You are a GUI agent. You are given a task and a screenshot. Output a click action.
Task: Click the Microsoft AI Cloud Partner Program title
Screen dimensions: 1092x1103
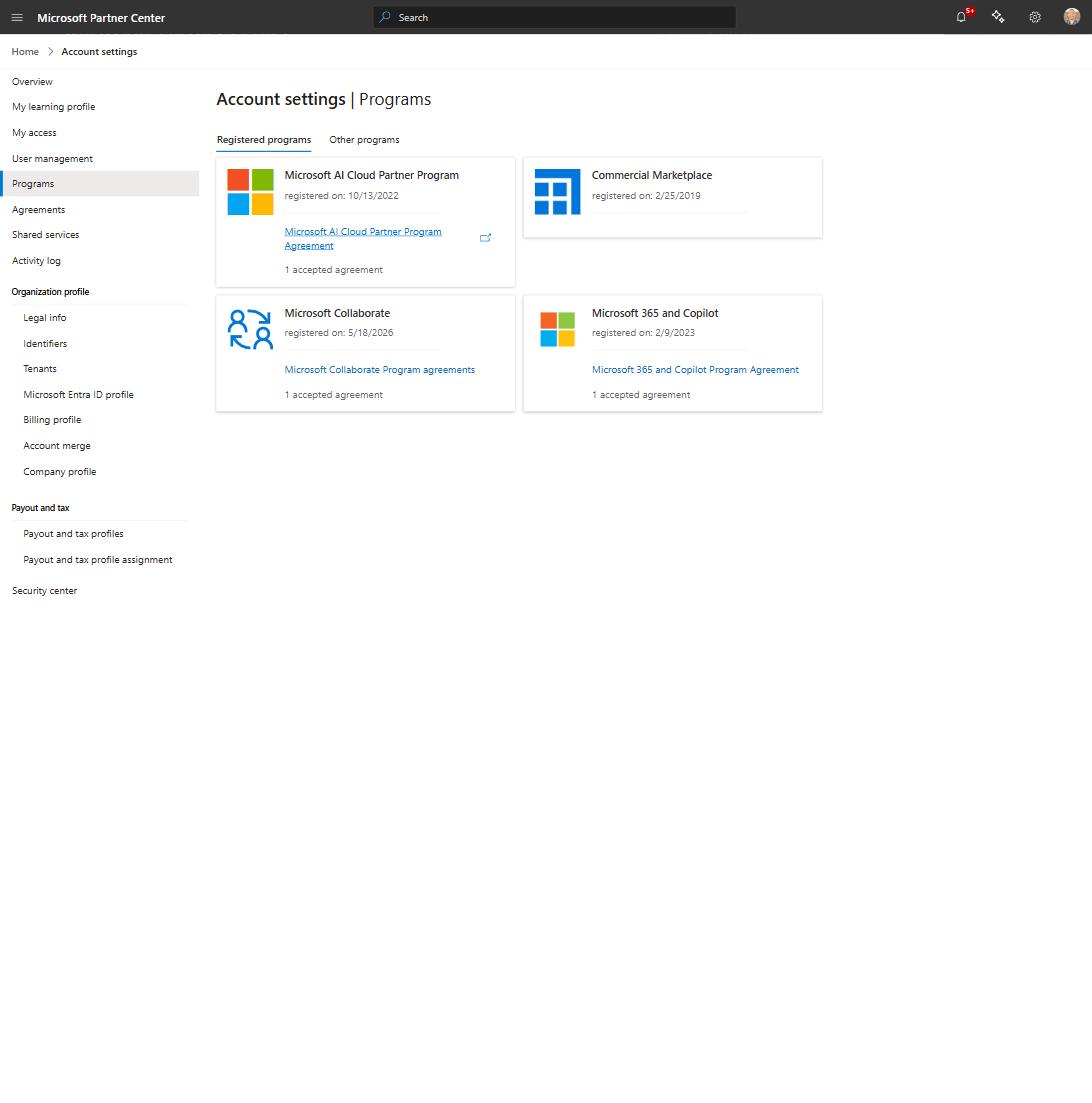[x=372, y=175]
